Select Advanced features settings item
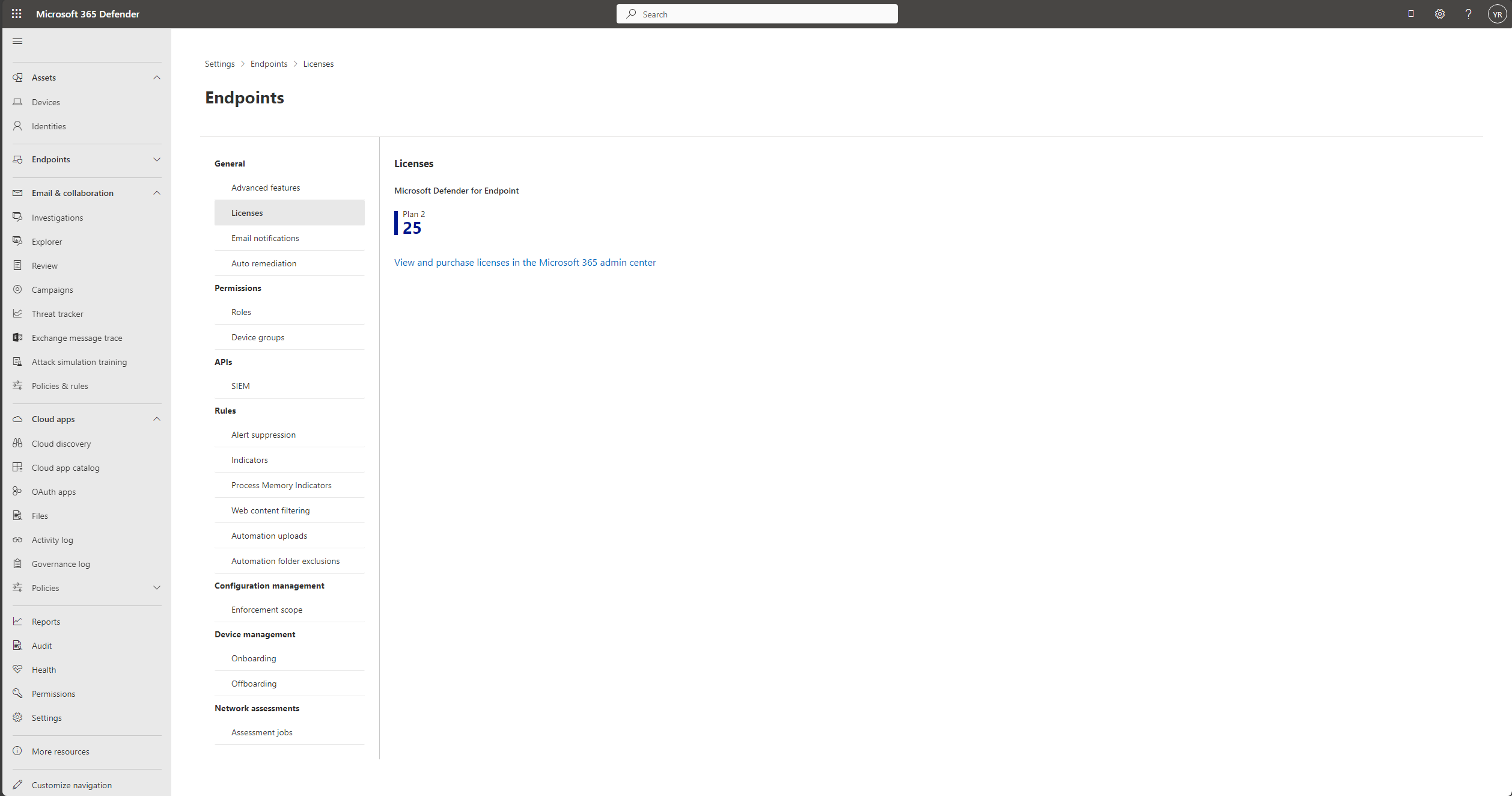 point(265,188)
